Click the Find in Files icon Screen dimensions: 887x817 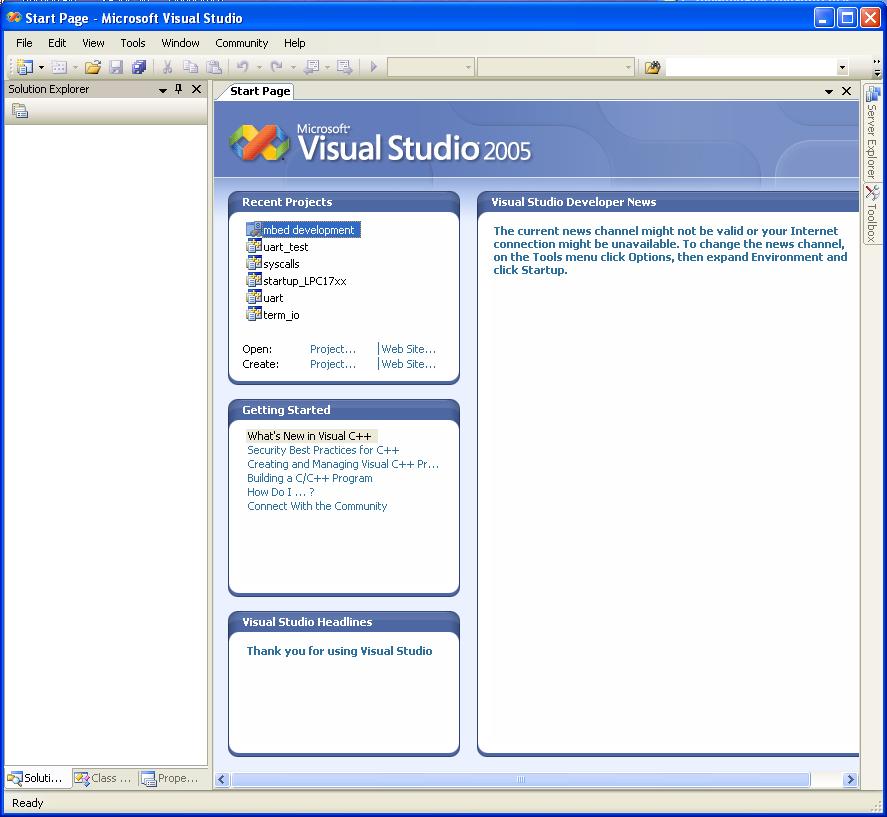(651, 67)
